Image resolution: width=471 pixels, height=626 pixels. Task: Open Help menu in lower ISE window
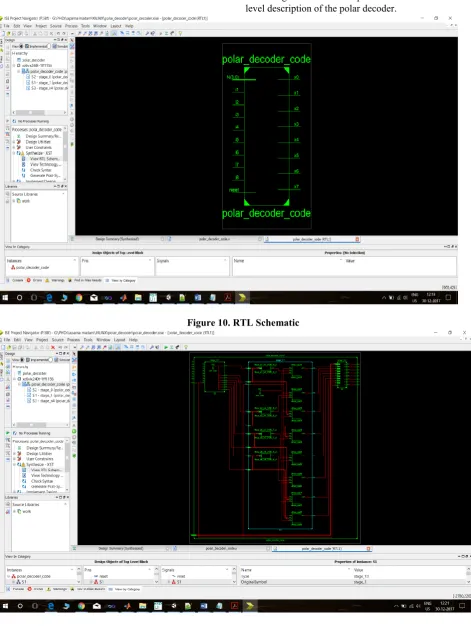click(133, 340)
